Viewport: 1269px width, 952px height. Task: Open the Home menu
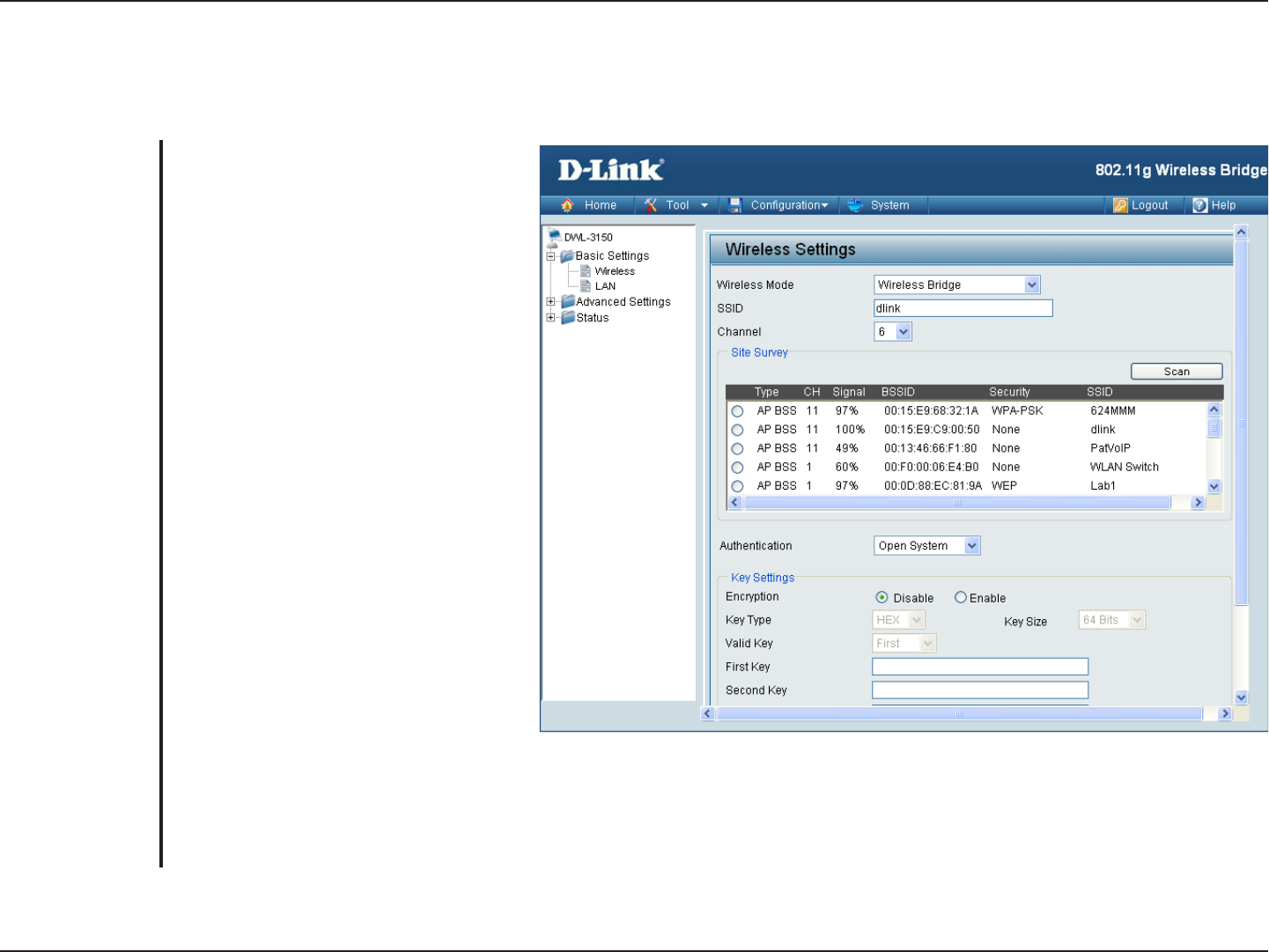[601, 205]
